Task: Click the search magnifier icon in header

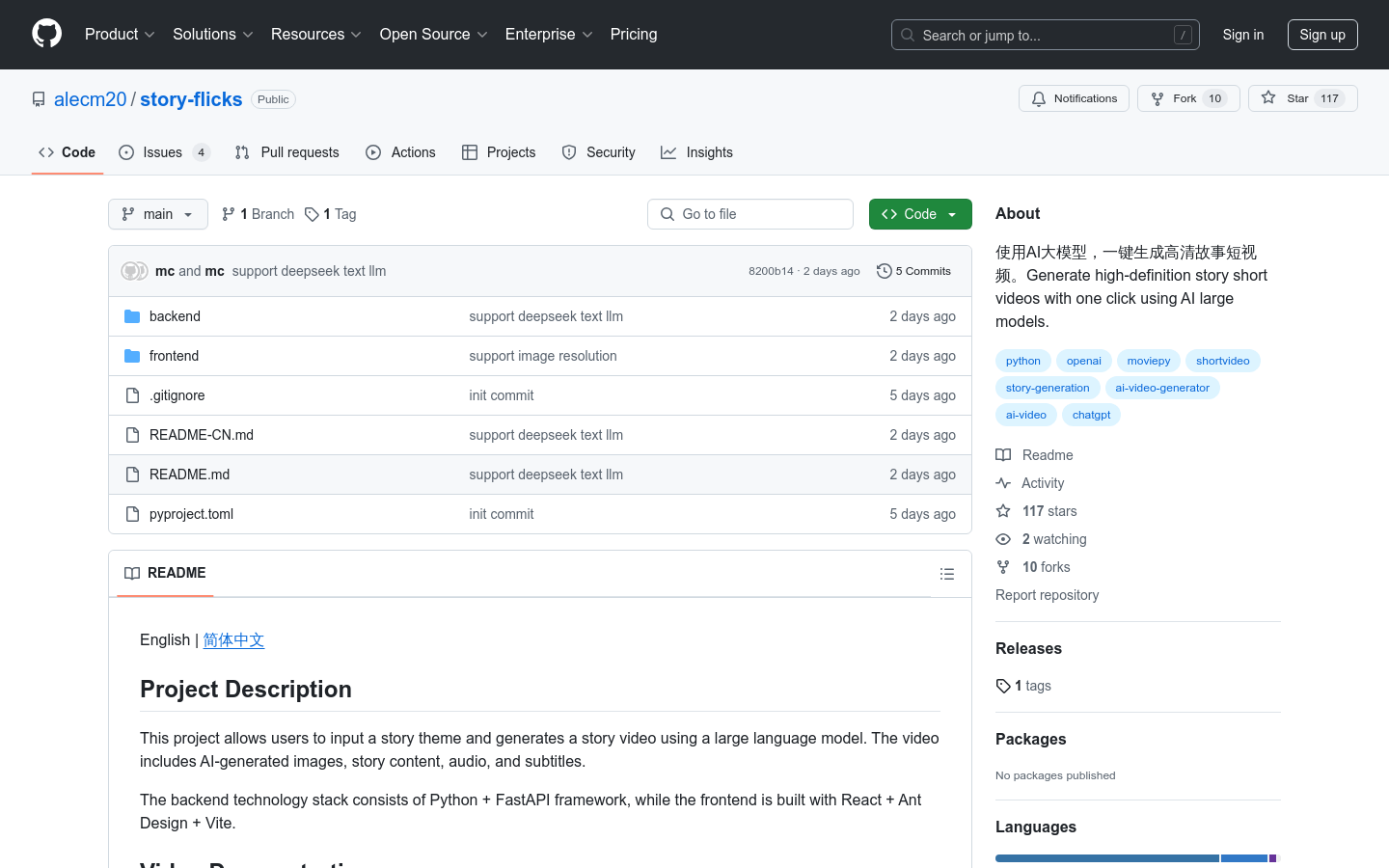Action: (x=908, y=35)
